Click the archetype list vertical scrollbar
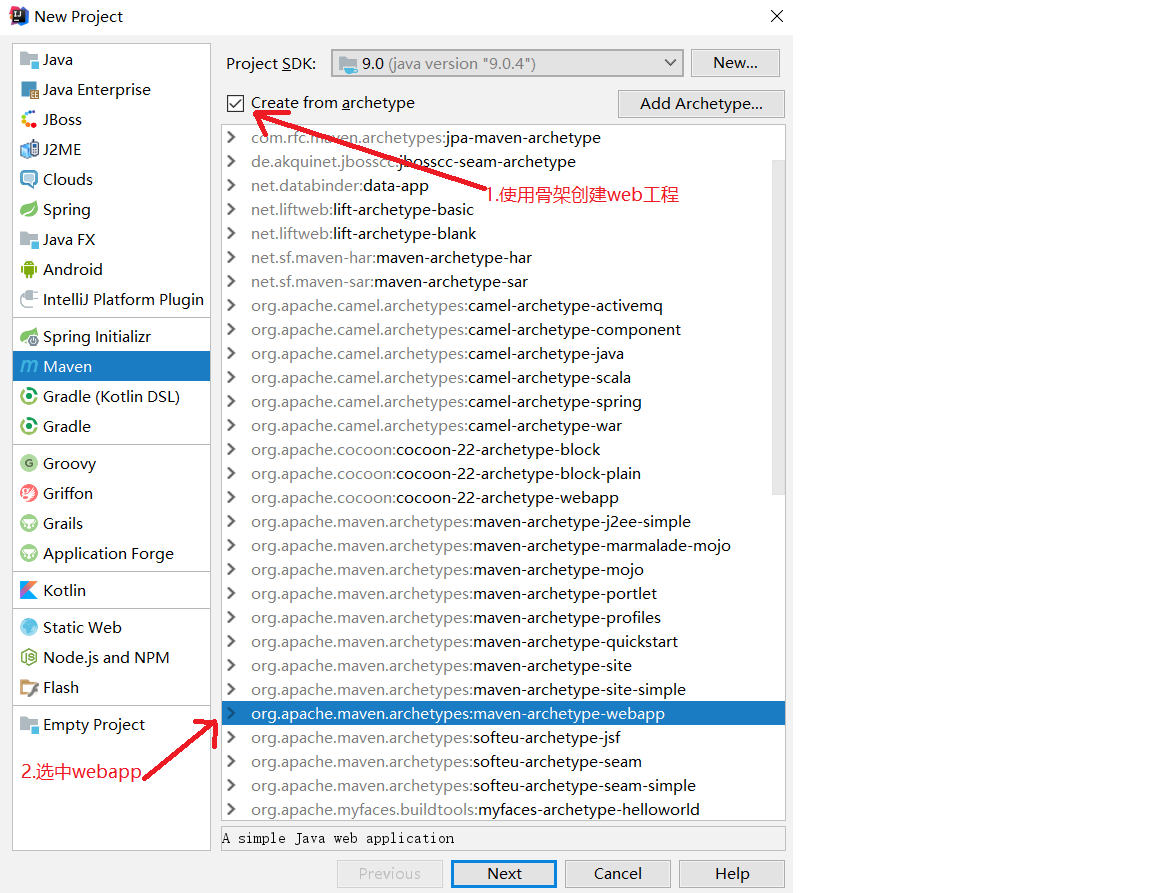The image size is (1152, 893). coord(779,327)
